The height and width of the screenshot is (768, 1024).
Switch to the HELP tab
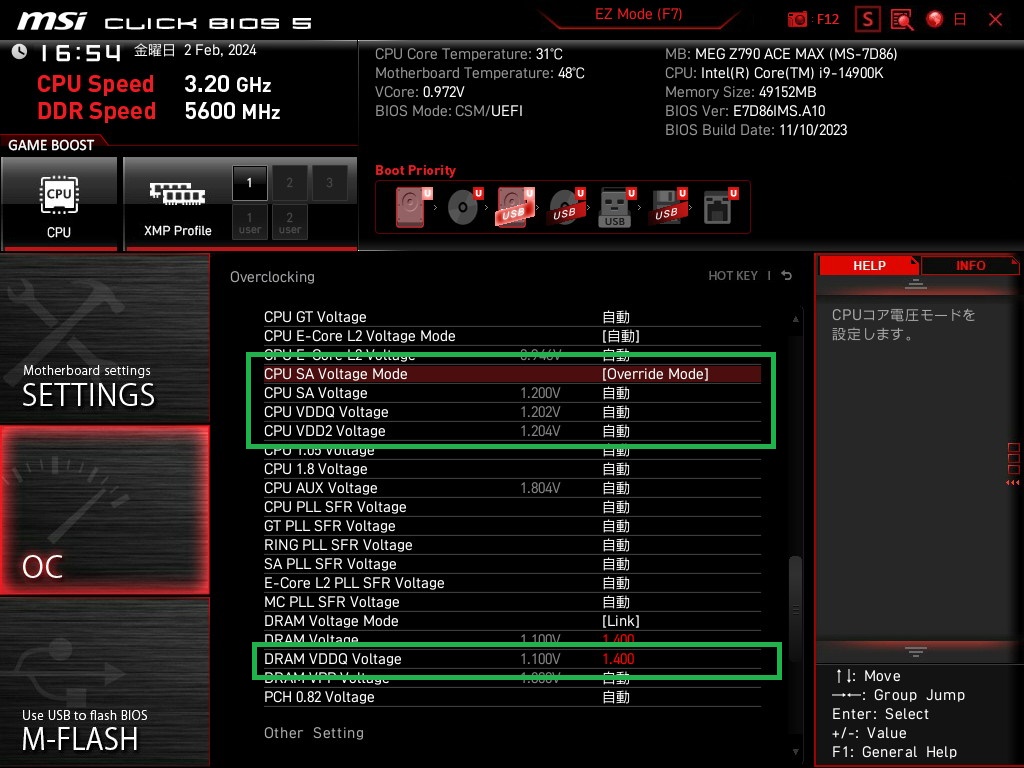869,266
